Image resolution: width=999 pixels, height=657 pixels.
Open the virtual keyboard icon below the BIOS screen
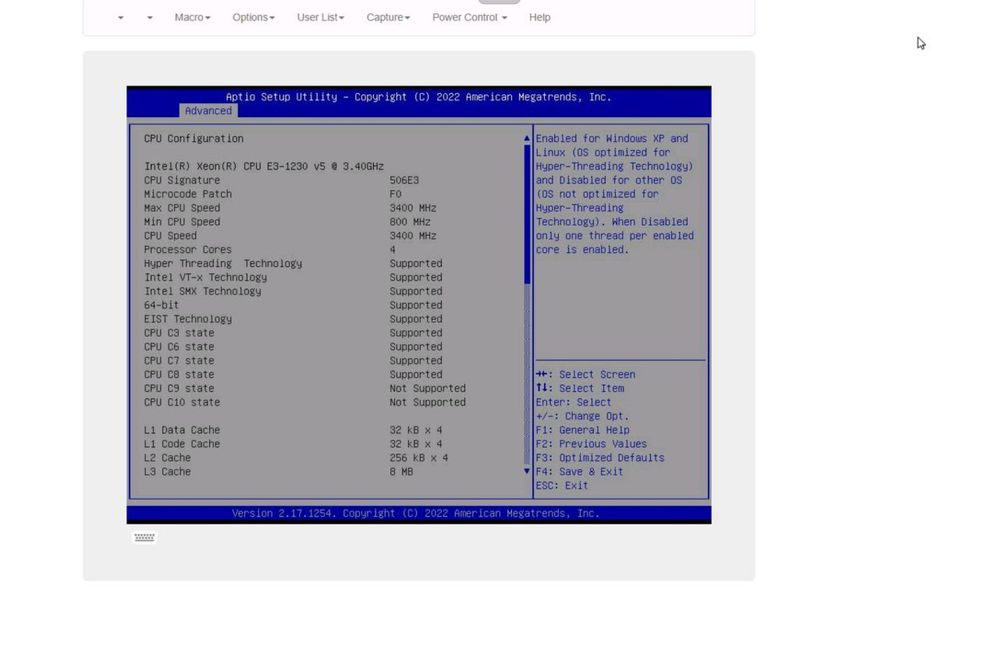click(145, 537)
